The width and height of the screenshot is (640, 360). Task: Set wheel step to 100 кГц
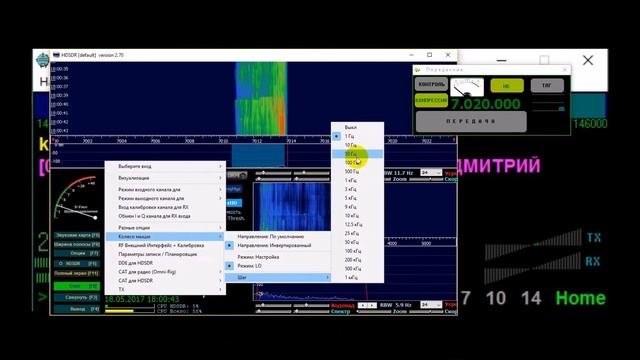[x=357, y=251]
